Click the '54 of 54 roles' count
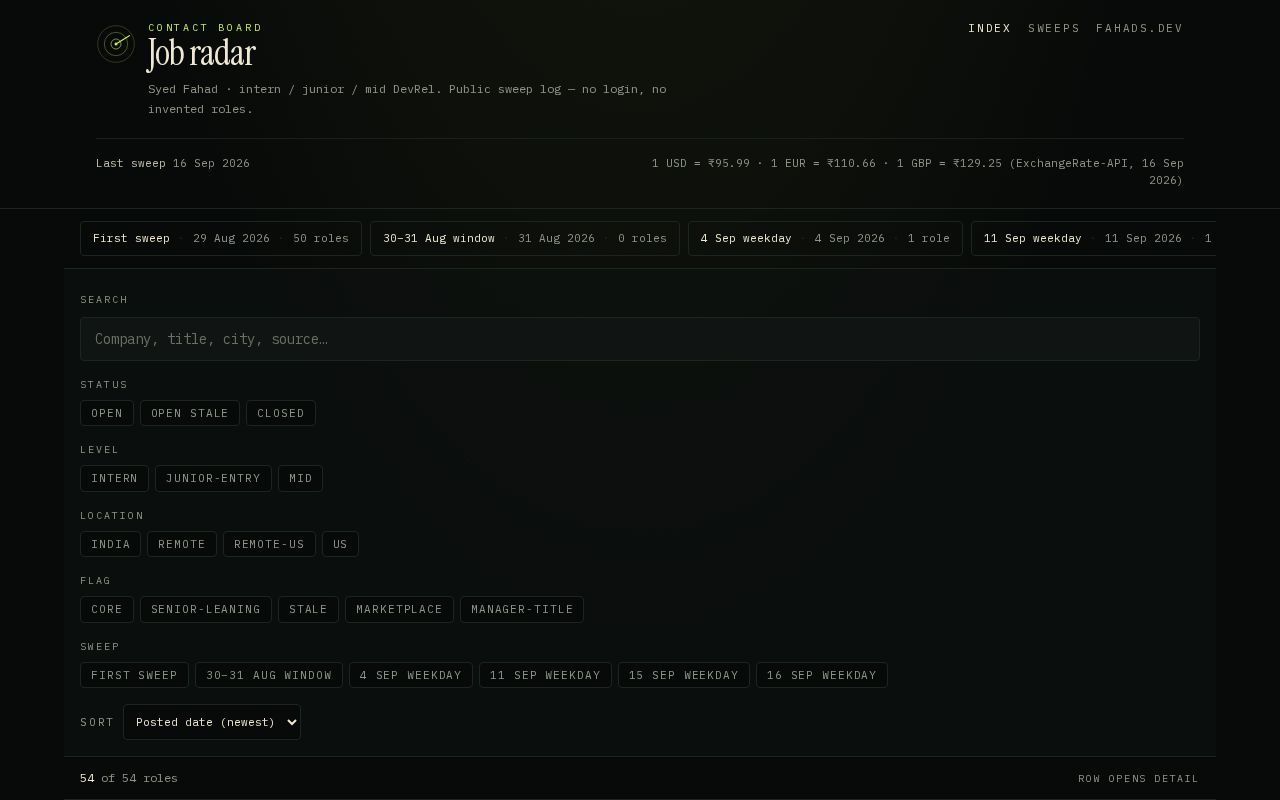The image size is (1280, 800). pos(129,778)
